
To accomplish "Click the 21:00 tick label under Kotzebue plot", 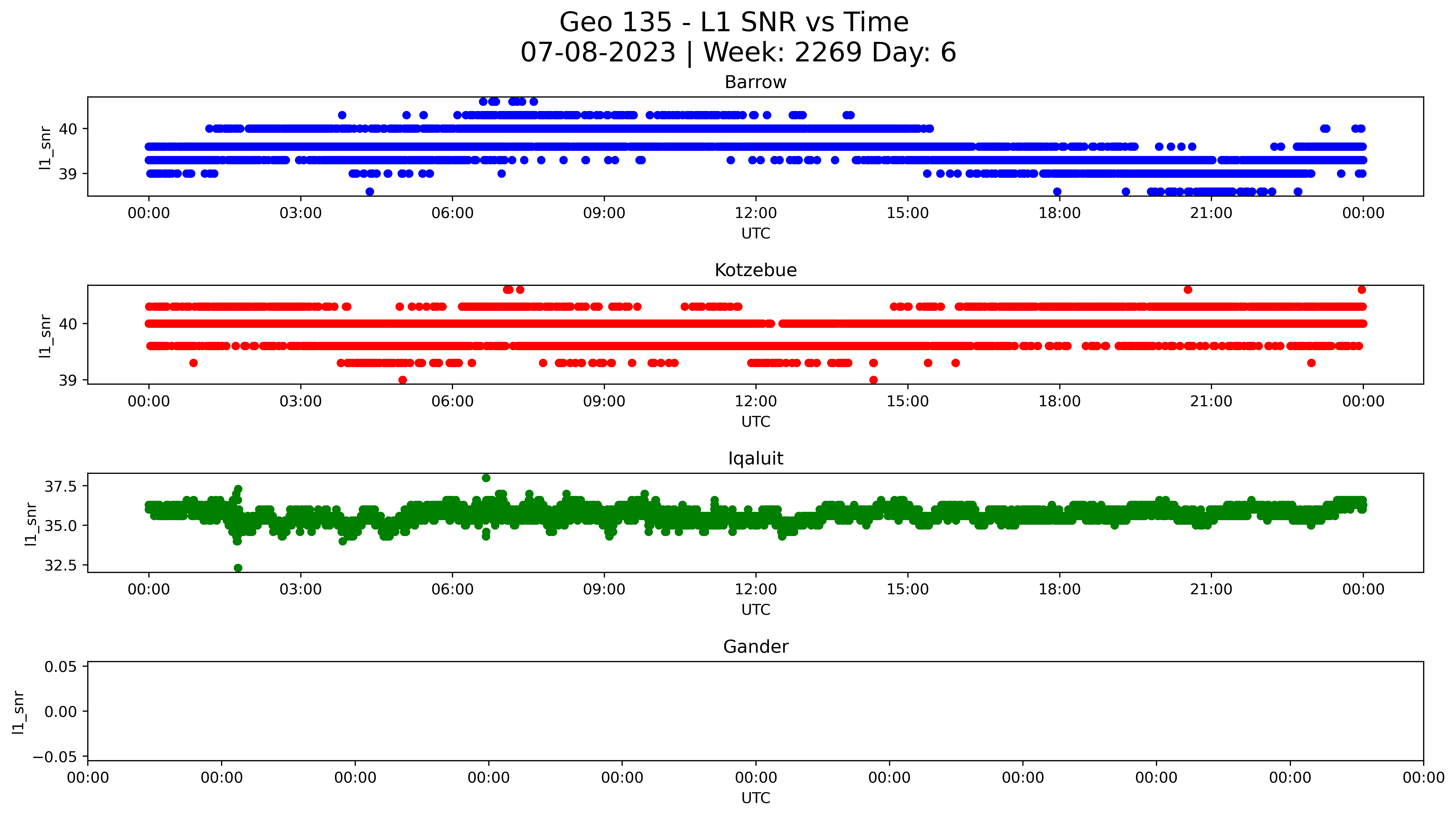I will [x=1211, y=402].
